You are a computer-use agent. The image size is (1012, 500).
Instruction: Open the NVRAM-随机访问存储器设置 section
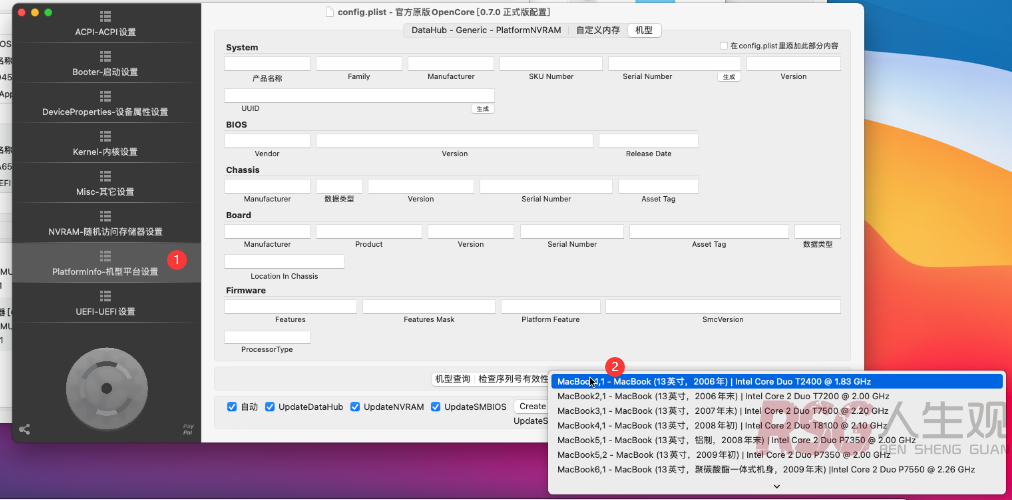(105, 224)
